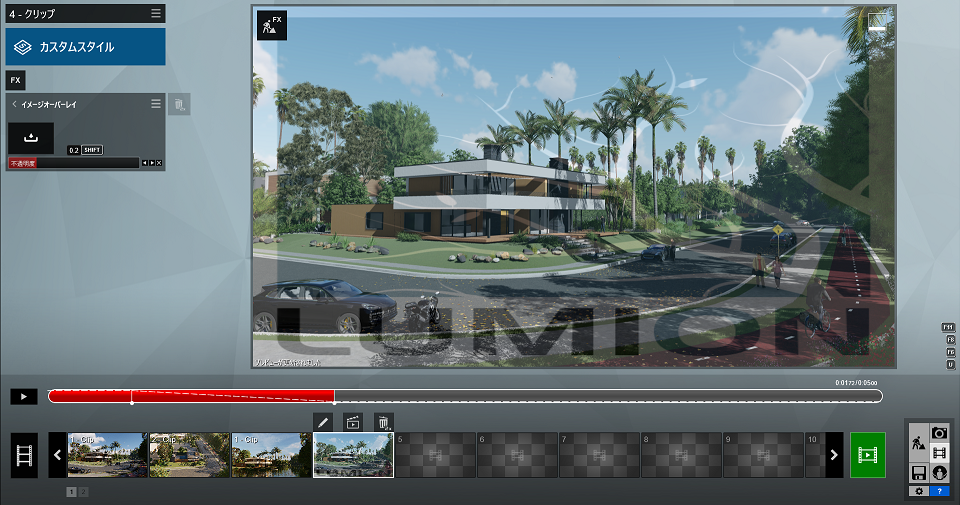Toggle the F8 key indicator
Image resolution: width=960 pixels, height=505 pixels.
(951, 340)
